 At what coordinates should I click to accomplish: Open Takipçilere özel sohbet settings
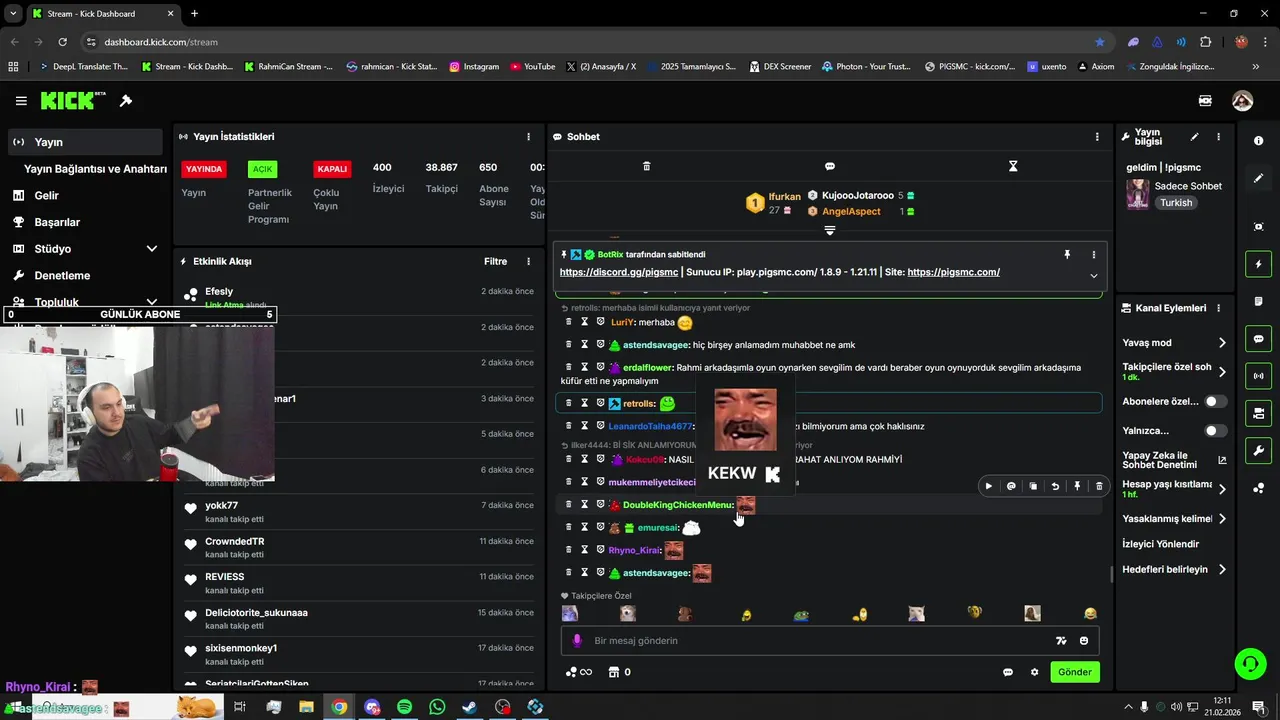coord(1222,372)
